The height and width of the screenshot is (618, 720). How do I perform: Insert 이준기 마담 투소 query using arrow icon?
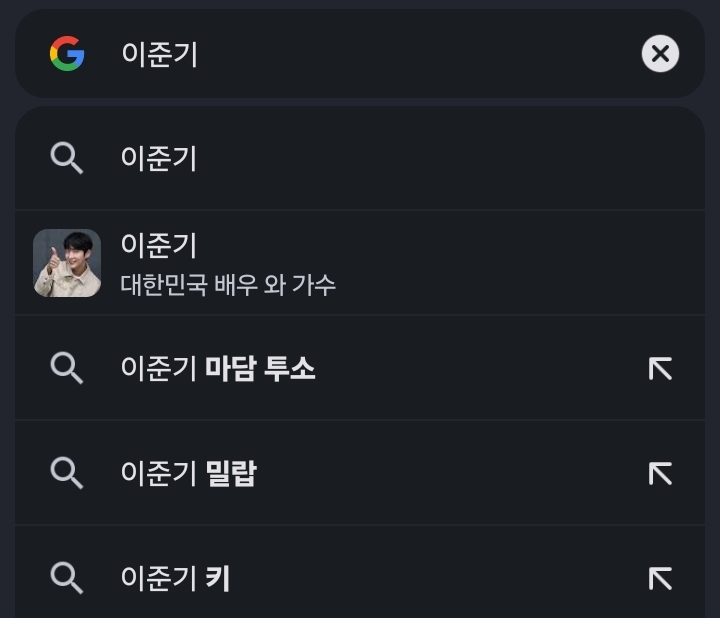pyautogui.click(x=660, y=369)
